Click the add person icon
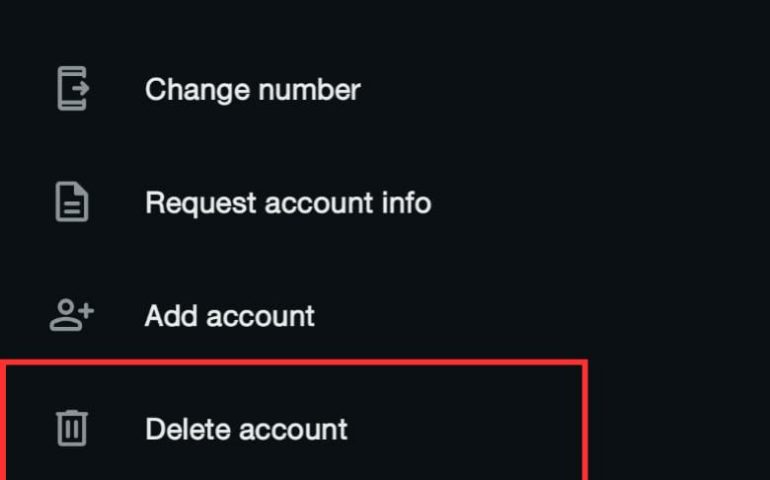 [x=71, y=316]
